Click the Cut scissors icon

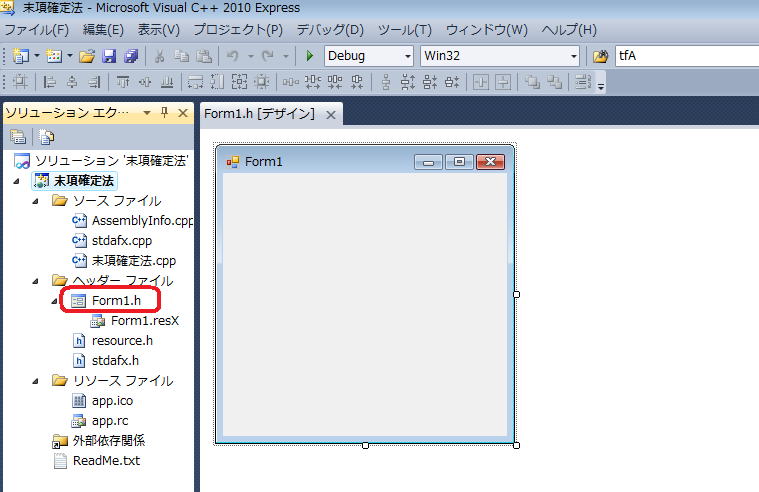coord(159,56)
